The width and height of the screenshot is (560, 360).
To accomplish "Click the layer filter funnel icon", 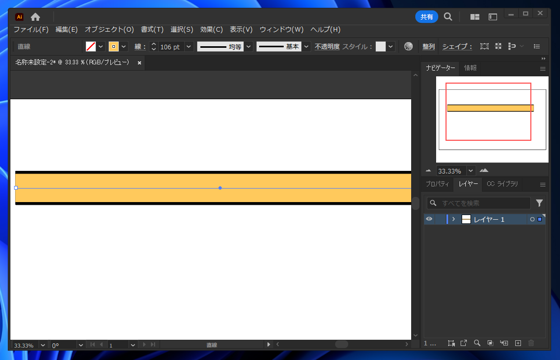I will (539, 203).
